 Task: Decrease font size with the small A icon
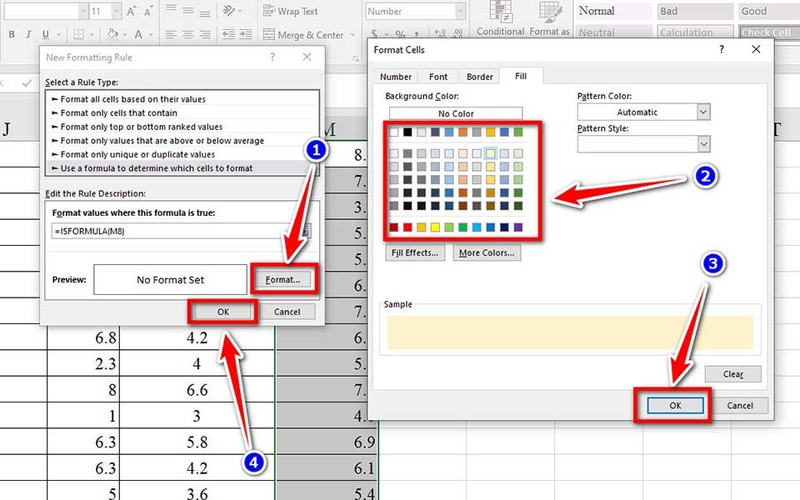click(148, 11)
